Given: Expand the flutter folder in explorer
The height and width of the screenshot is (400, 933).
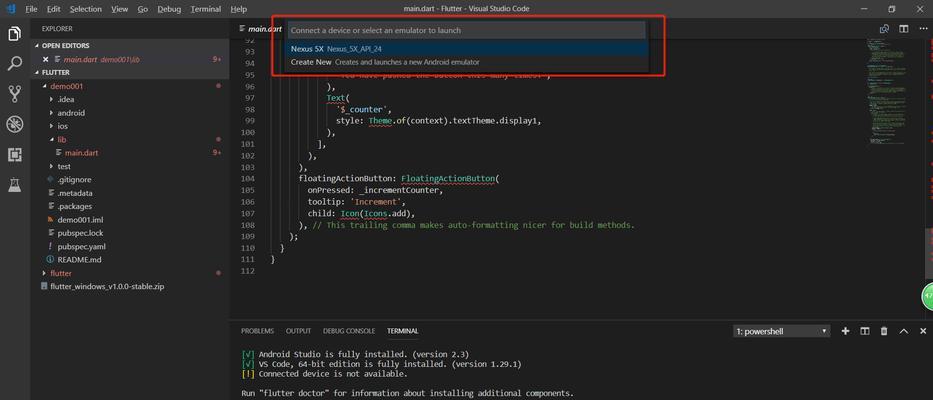Looking at the screenshot, I should click(x=61, y=273).
